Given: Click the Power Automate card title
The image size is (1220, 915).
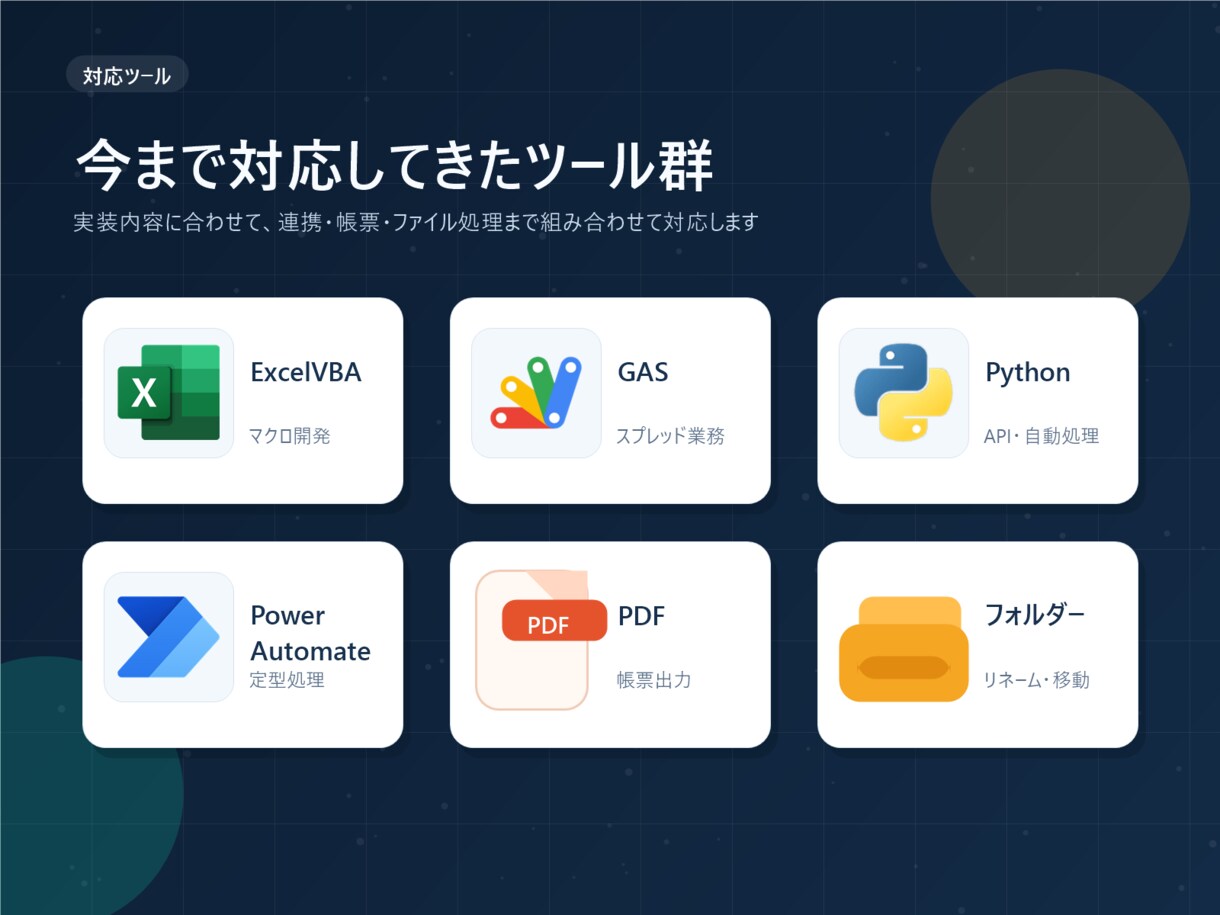Looking at the screenshot, I should 310,633.
